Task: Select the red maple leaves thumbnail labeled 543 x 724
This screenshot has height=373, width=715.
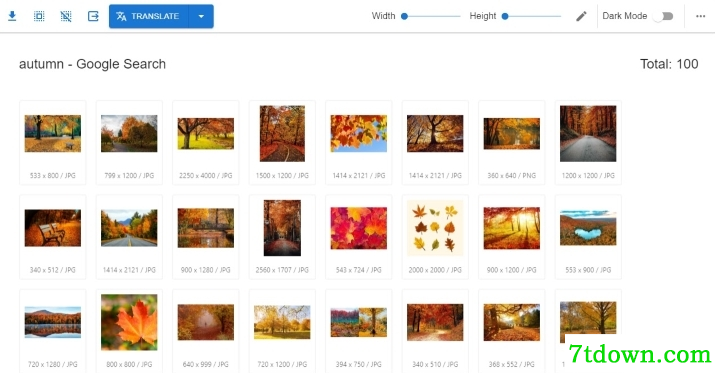Action: (x=359, y=228)
